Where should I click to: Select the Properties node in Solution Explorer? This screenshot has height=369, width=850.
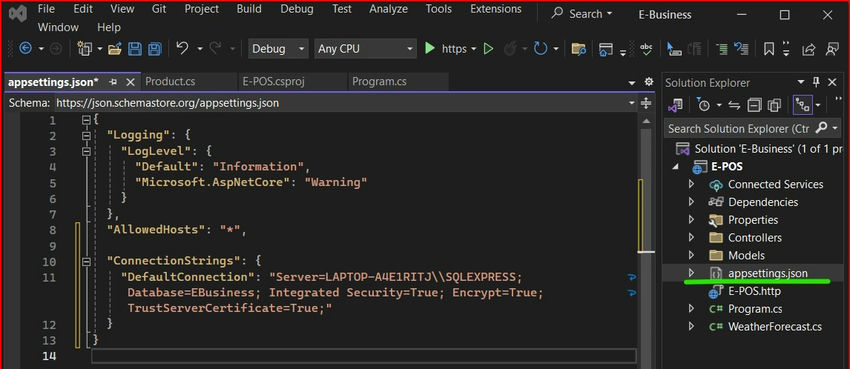(753, 220)
